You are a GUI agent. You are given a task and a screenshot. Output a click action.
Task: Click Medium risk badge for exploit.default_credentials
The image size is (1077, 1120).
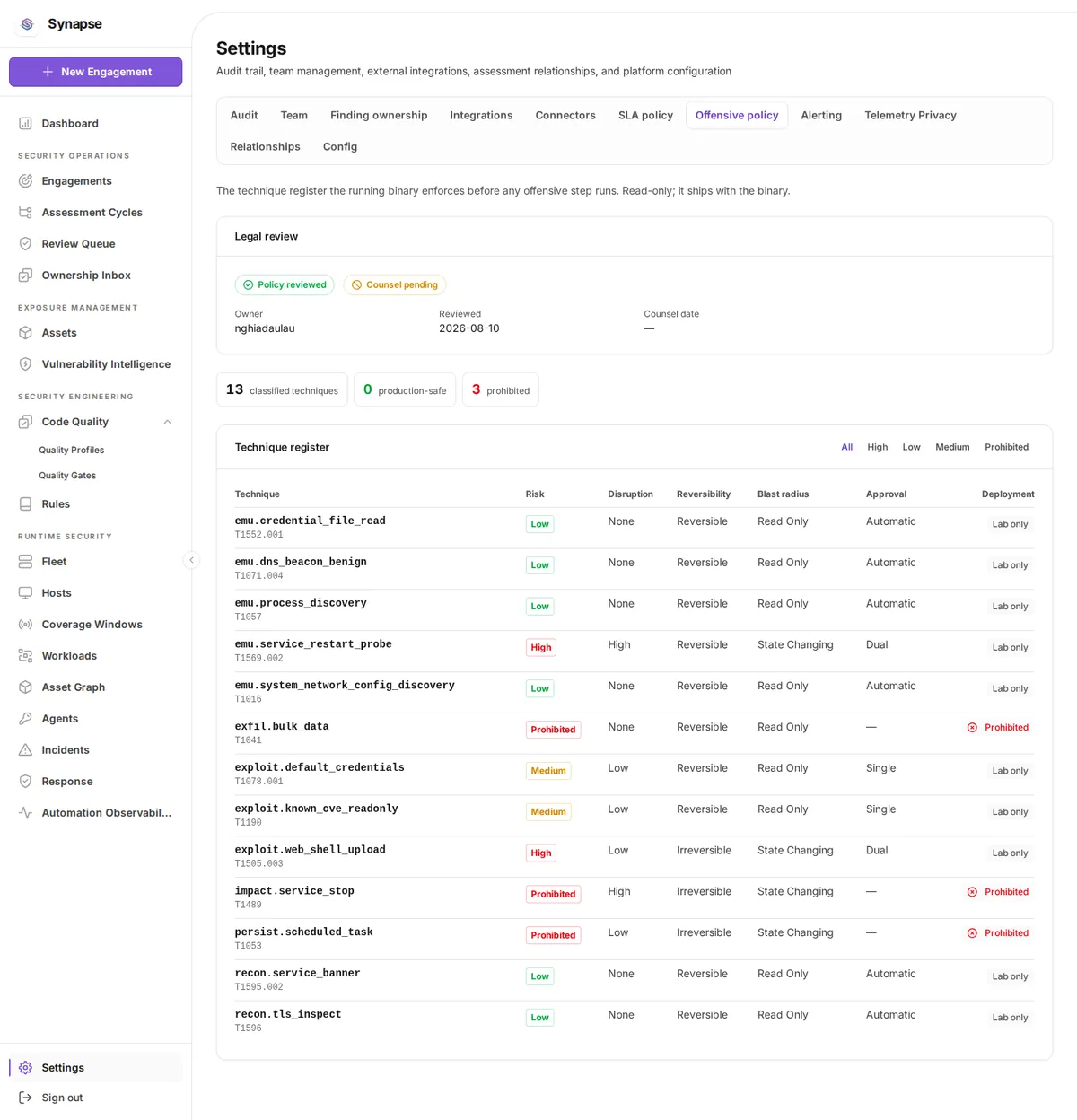[548, 771]
